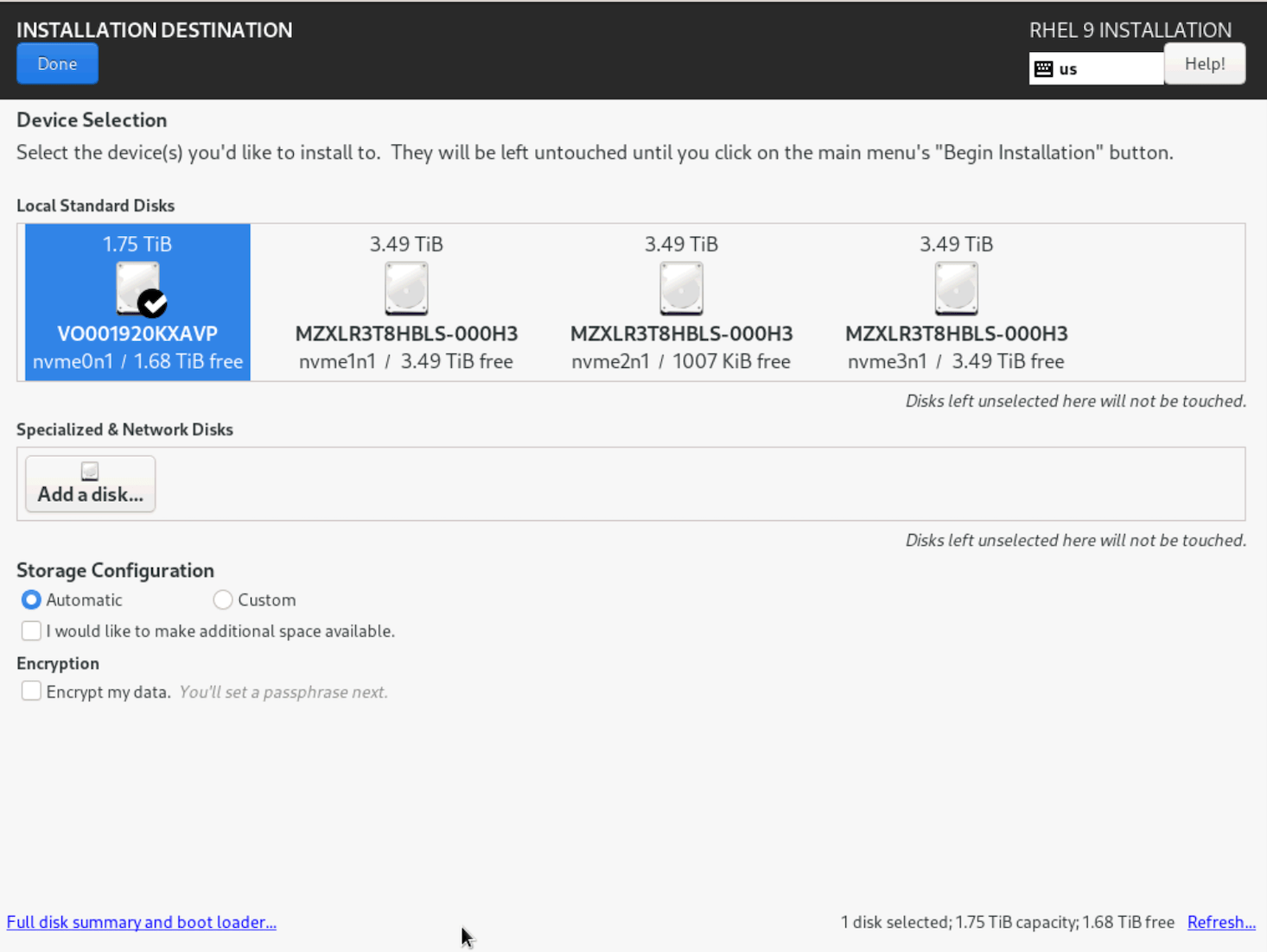
Task: Check 'I would like to make additional space available'
Action: 31,631
